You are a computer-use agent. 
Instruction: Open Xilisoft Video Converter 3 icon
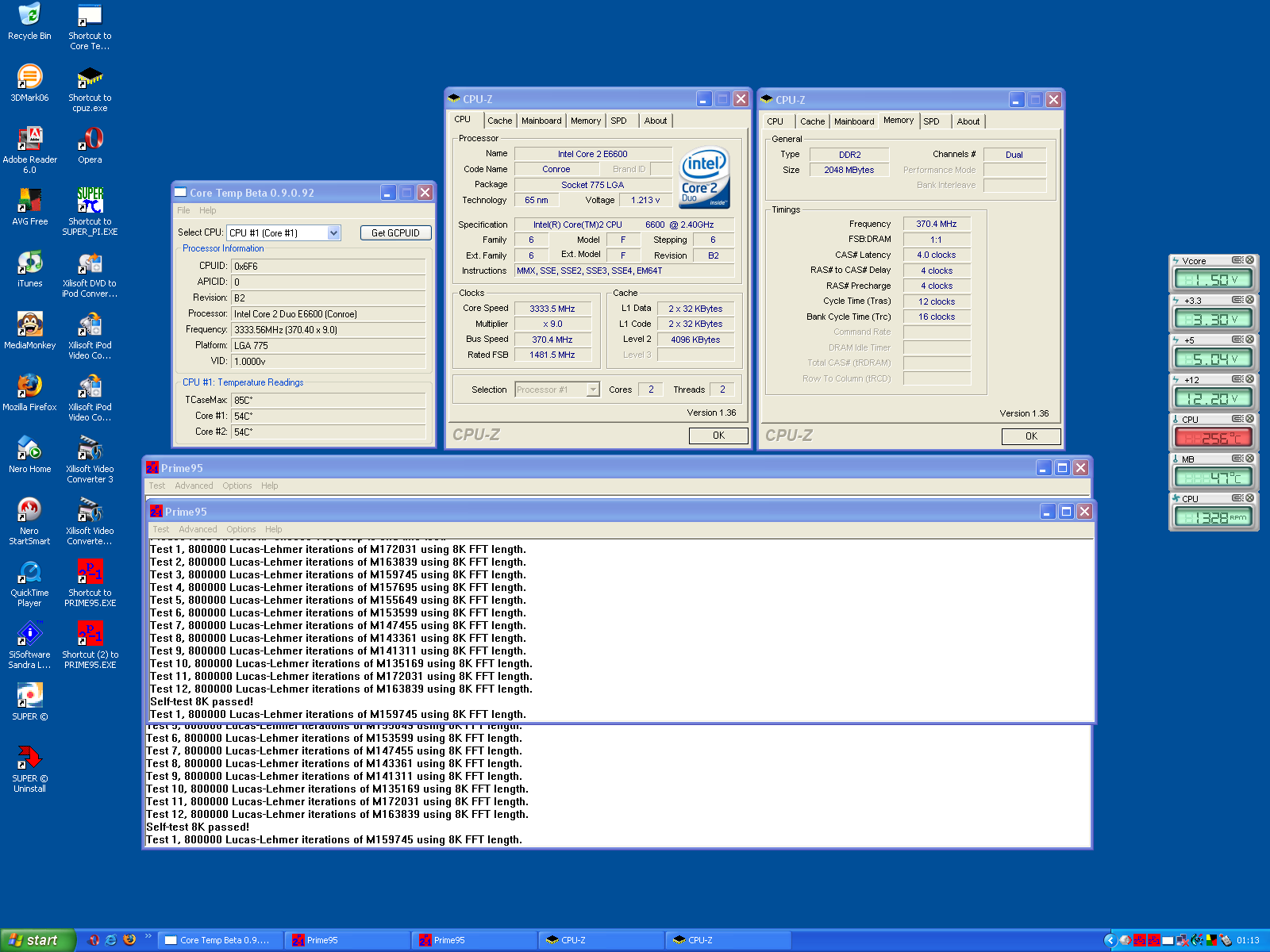tap(90, 459)
